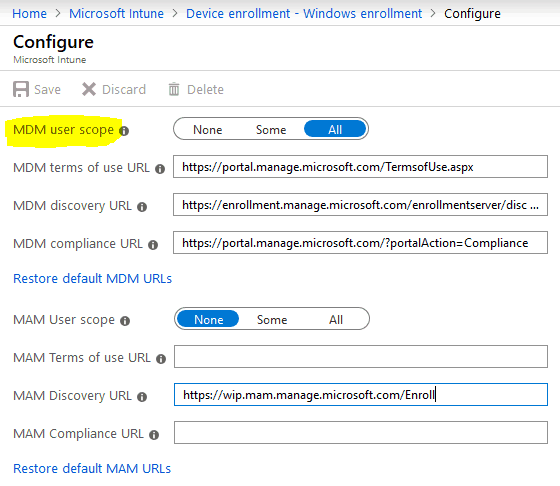Click the MAM Compliance URL label

pos(78,434)
